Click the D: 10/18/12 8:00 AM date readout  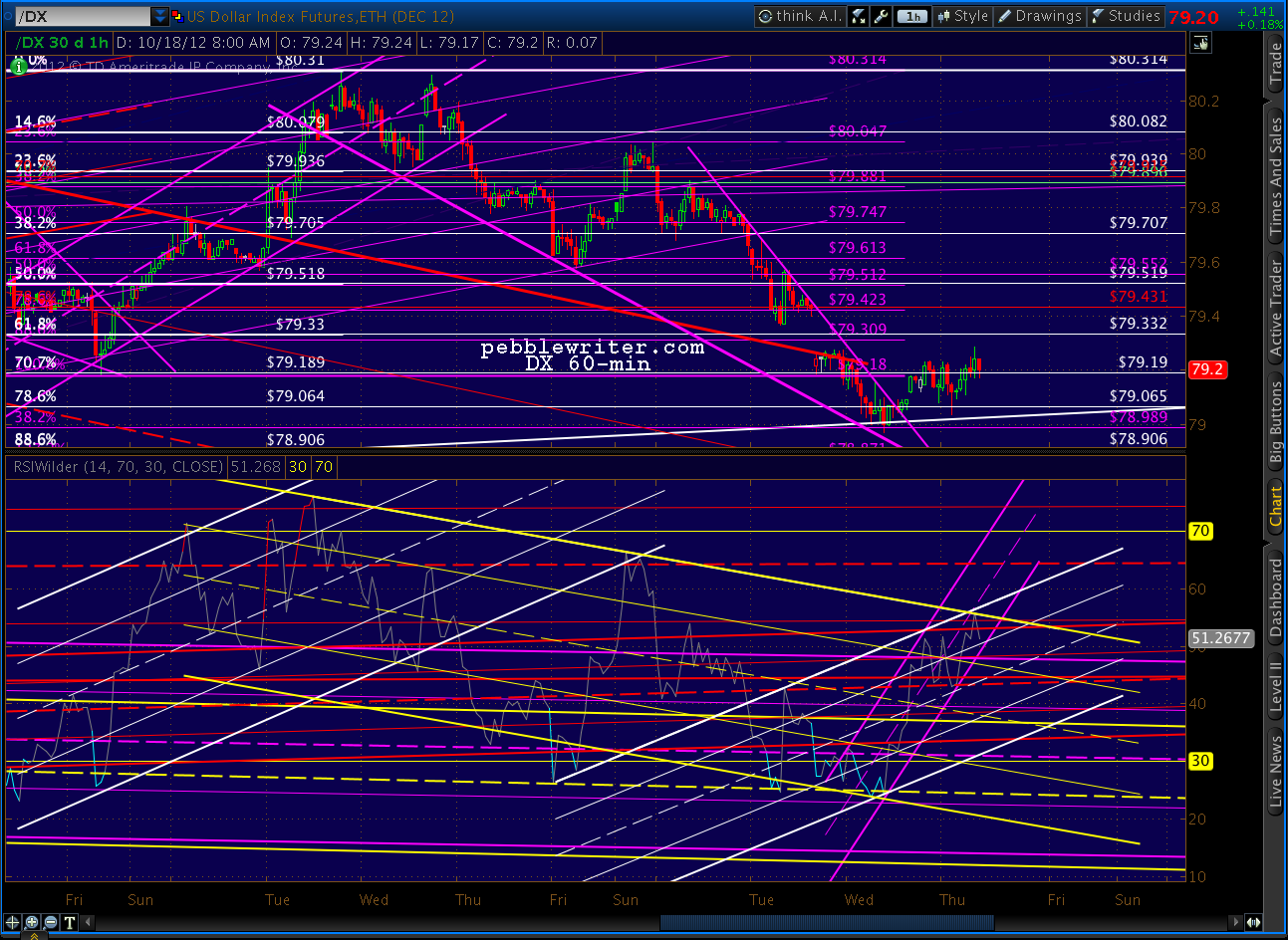(x=193, y=43)
